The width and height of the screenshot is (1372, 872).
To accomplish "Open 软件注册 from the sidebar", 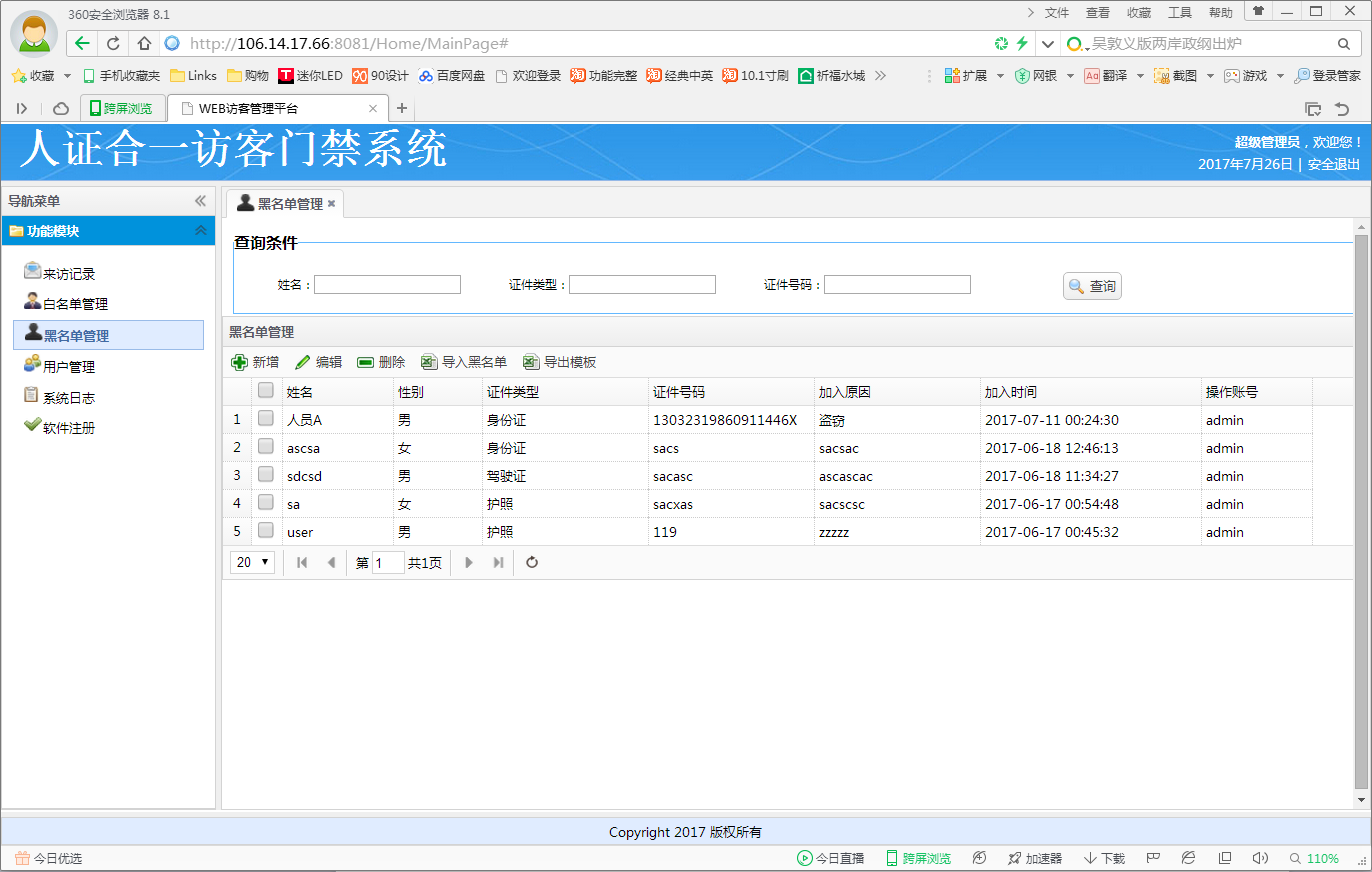I will [68, 428].
